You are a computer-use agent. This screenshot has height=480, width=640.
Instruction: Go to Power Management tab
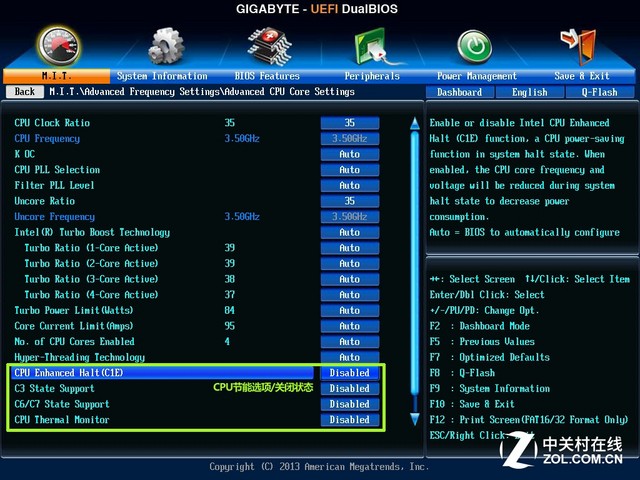point(477,76)
